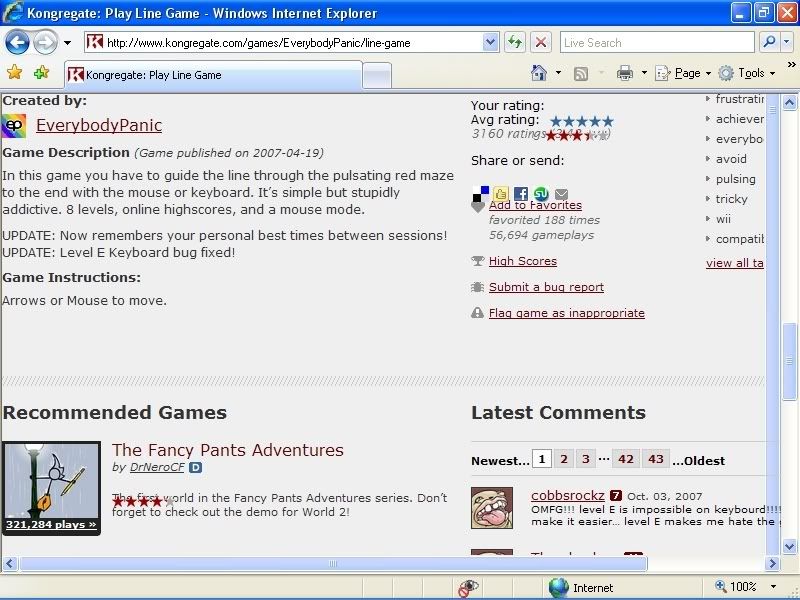Open the Favorites Center star icon
800x600 pixels.
click(14, 72)
